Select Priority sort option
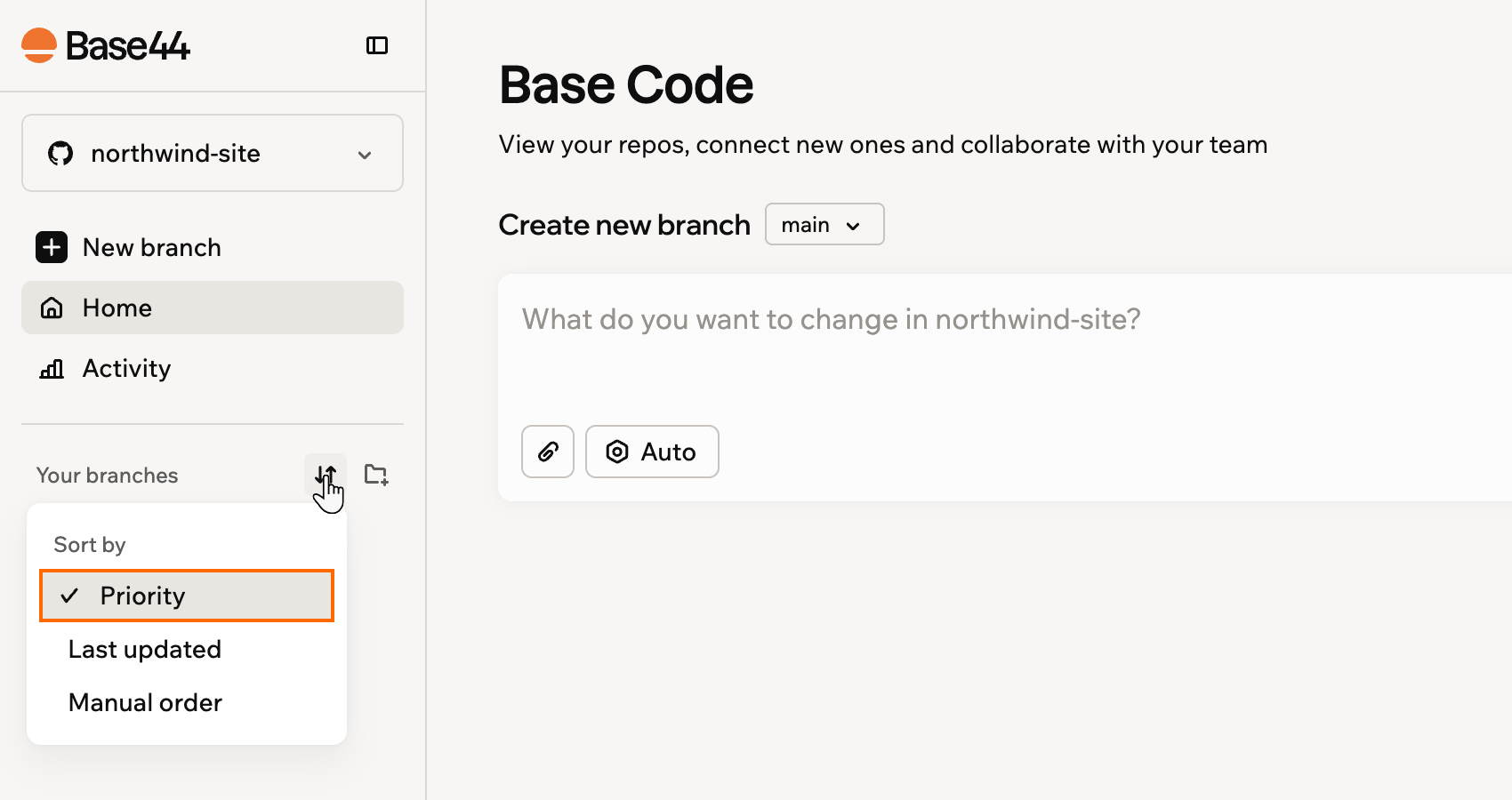This screenshot has width=1512, height=800. tap(187, 596)
